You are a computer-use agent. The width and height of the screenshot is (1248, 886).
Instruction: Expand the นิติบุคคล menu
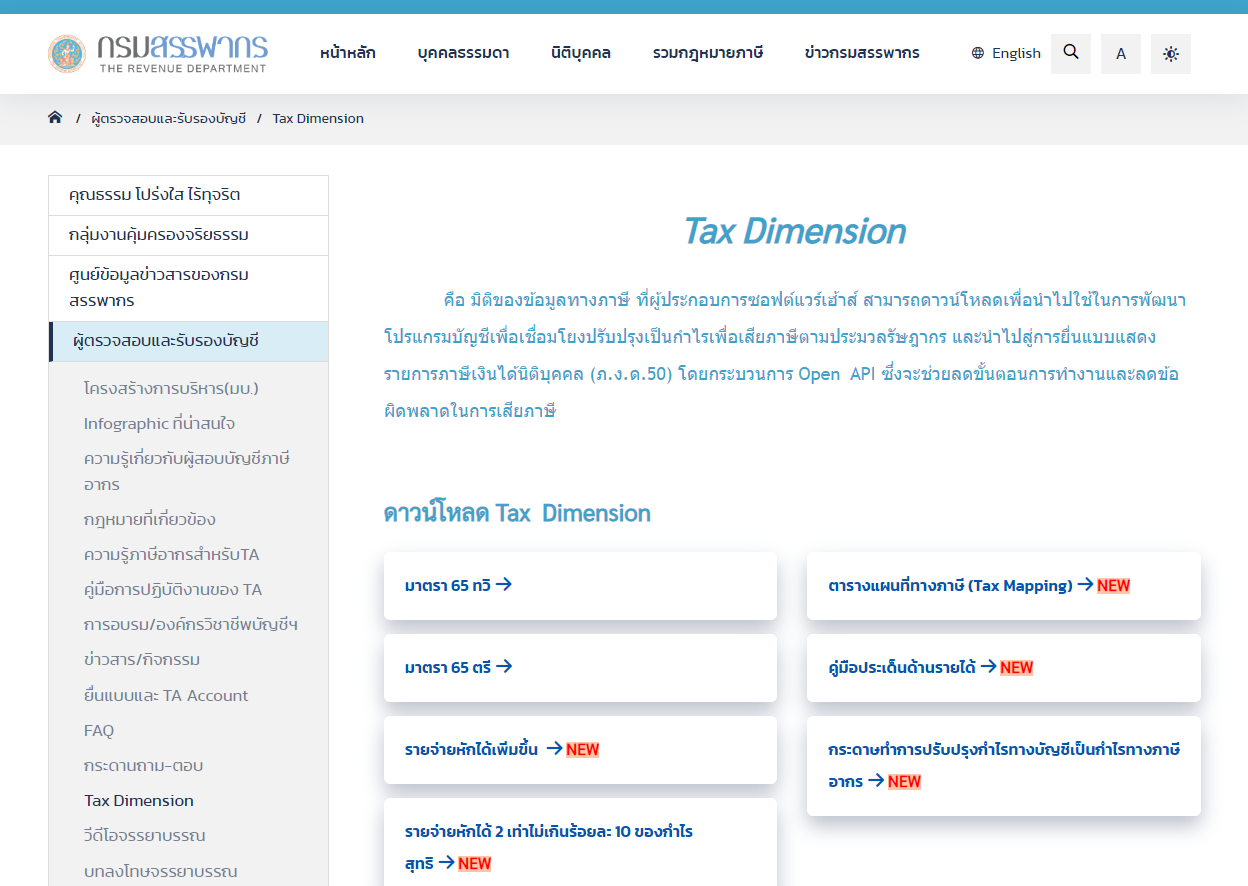[581, 53]
